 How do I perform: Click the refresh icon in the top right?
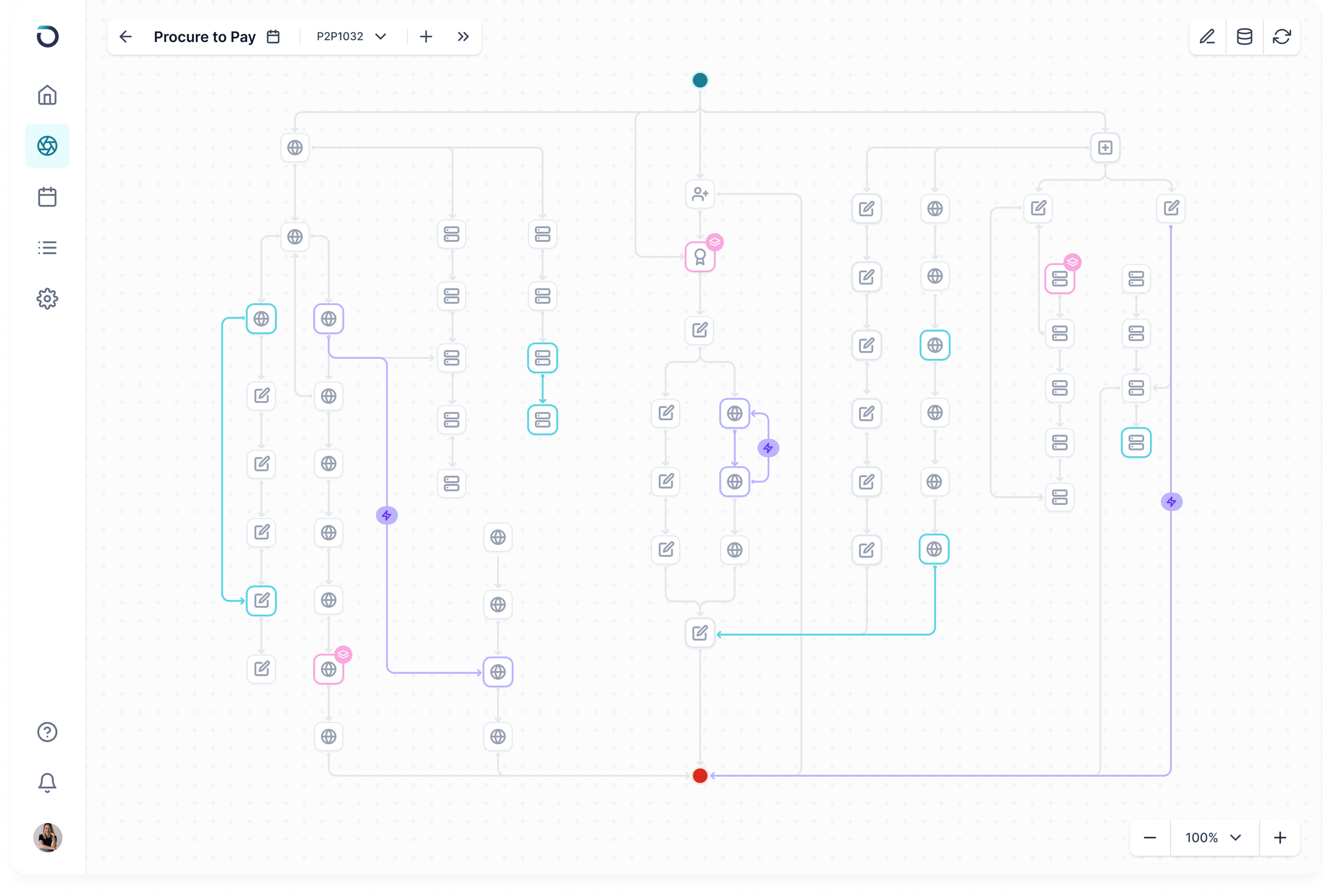[x=1282, y=36]
